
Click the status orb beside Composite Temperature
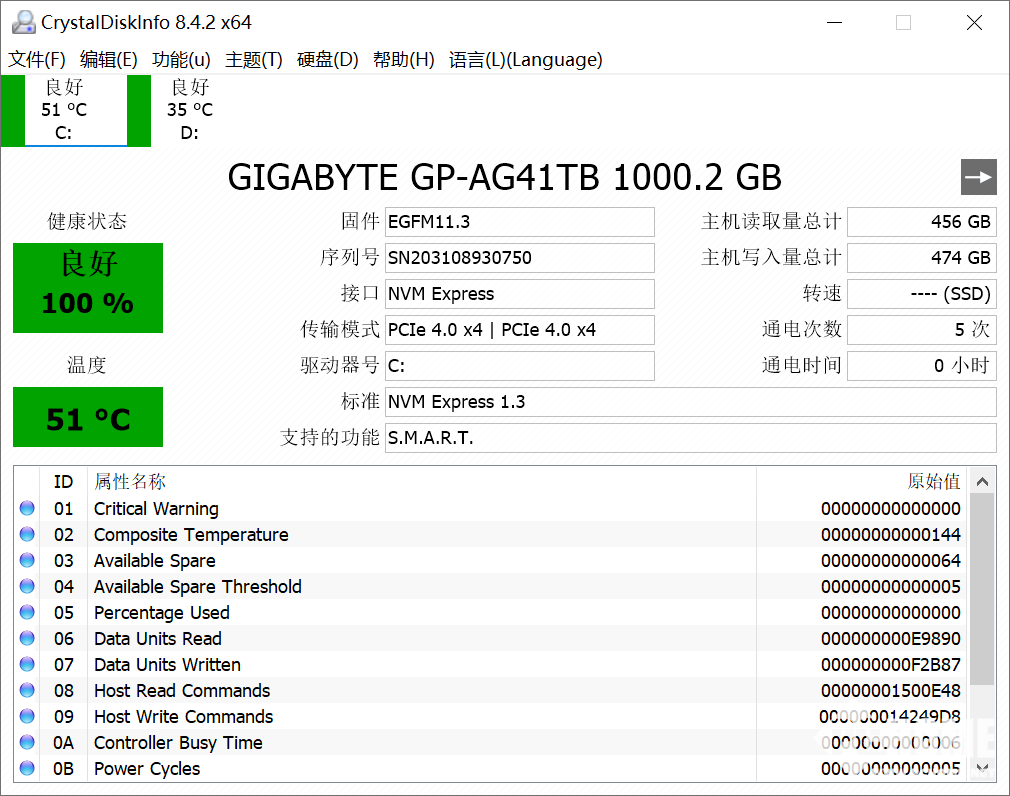[x=27, y=535]
